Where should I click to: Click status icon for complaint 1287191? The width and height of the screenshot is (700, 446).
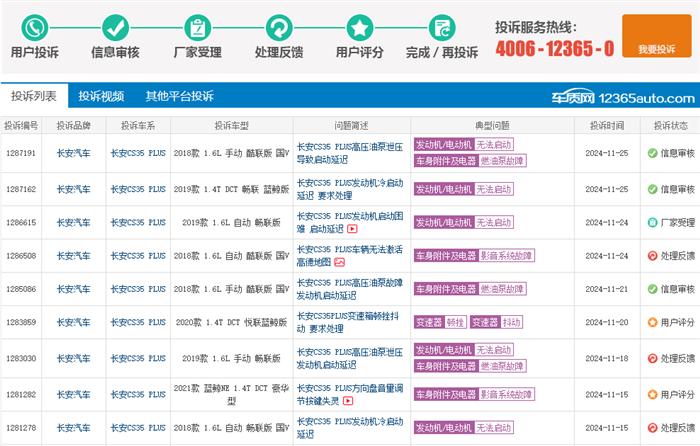(x=653, y=153)
